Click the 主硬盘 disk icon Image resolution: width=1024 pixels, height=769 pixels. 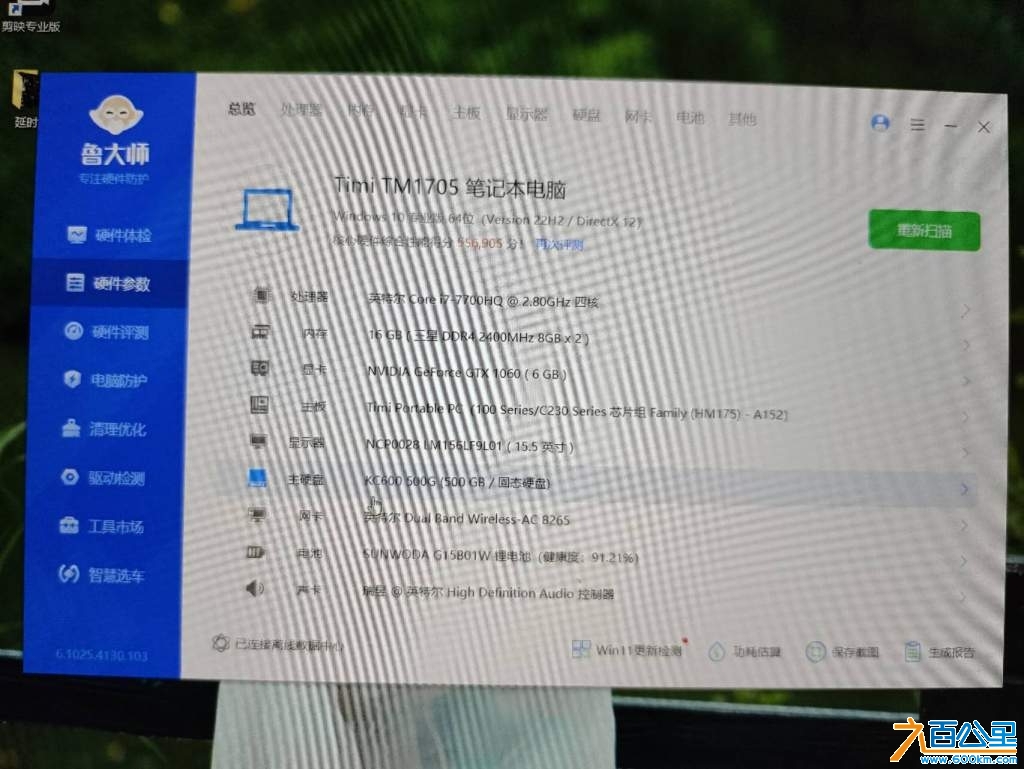[257, 478]
